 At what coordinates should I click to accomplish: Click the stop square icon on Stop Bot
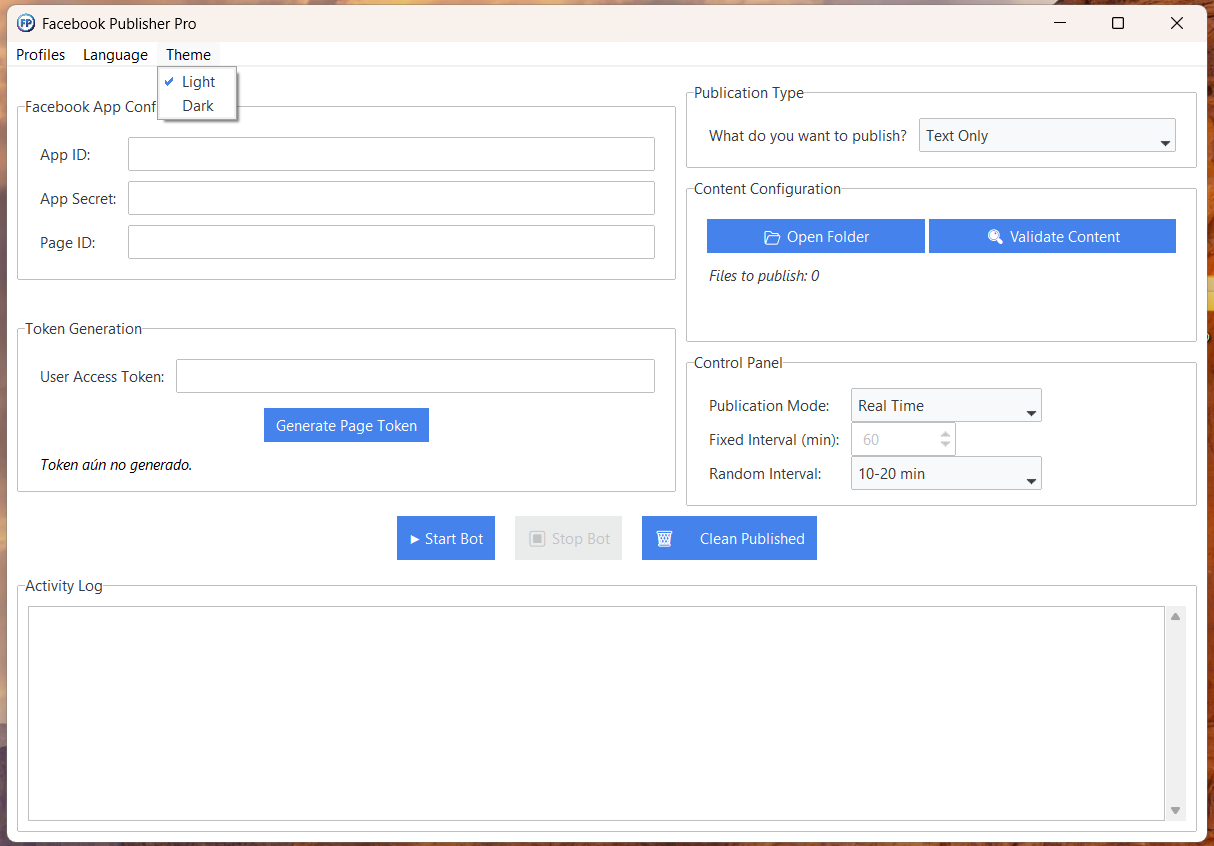[x=537, y=539]
